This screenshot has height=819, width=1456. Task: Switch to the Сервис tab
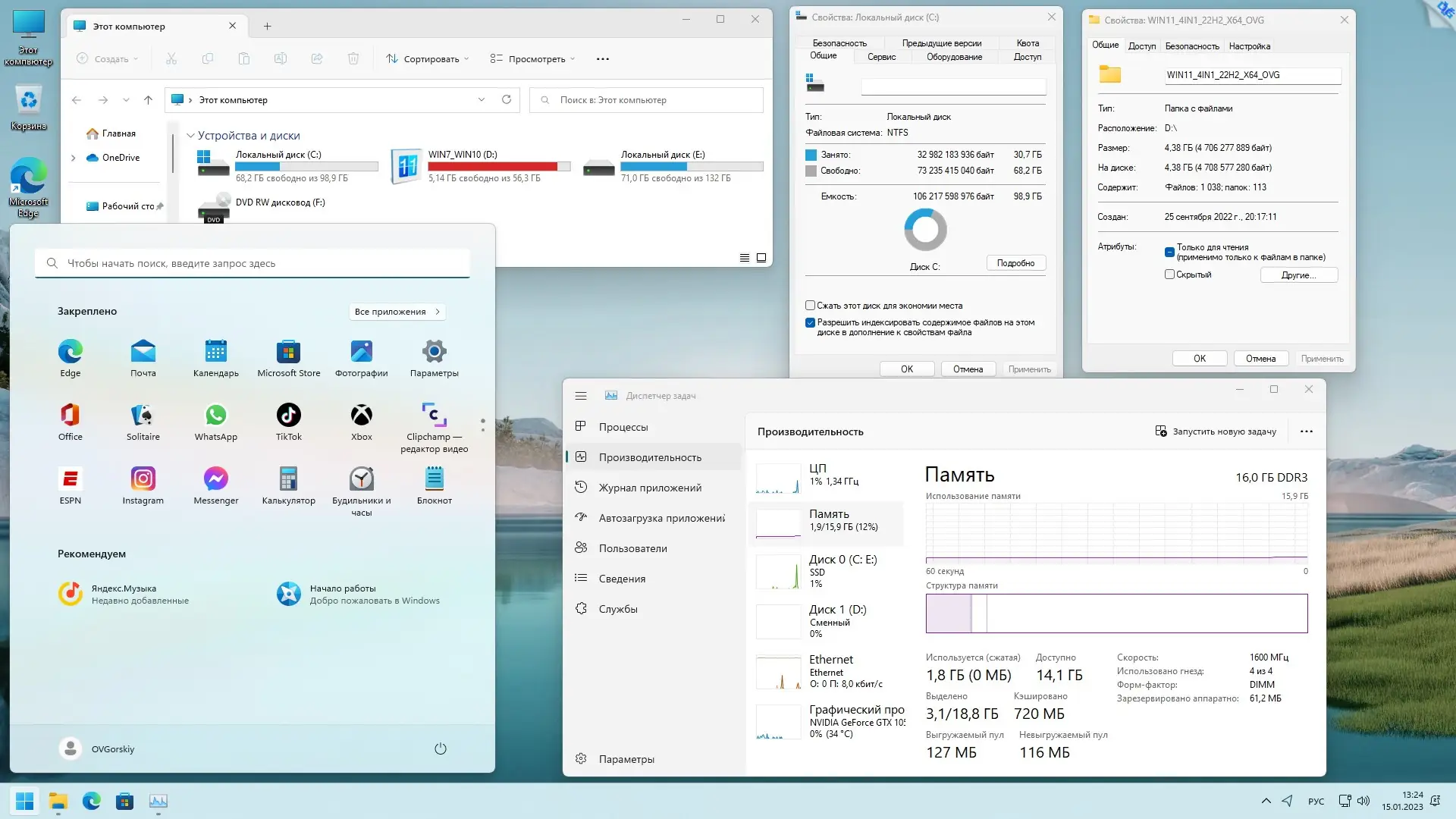click(x=881, y=56)
